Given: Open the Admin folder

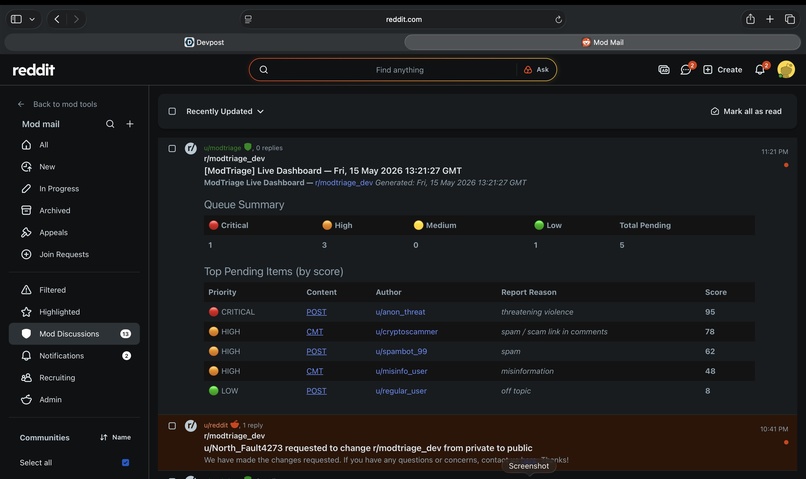Looking at the screenshot, I should point(74,399).
